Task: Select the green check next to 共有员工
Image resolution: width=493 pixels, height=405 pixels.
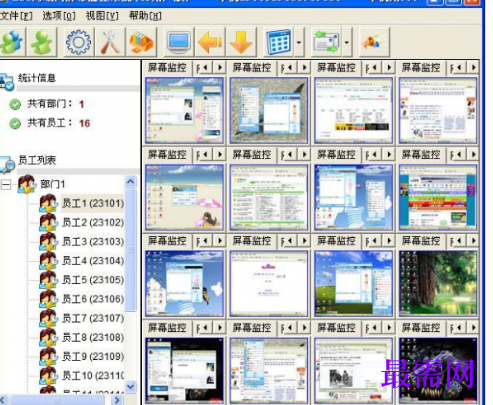Action: (x=15, y=123)
